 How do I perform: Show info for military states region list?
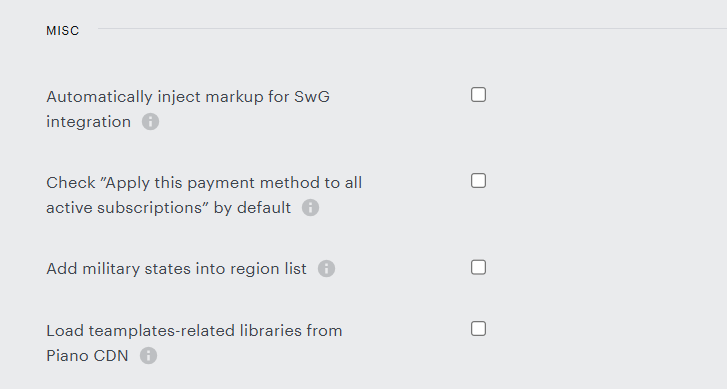[x=326, y=268]
